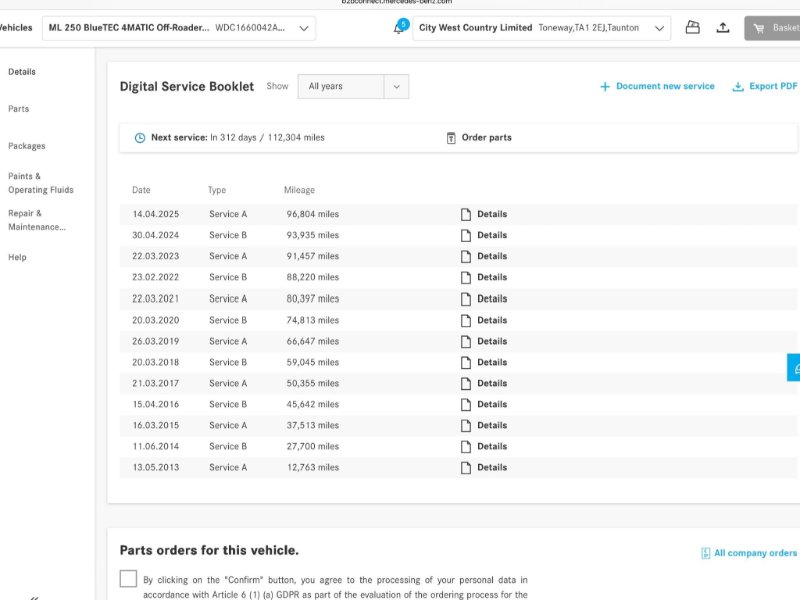Image resolution: width=800 pixels, height=600 pixels.
Task: Open document icon for 11.06.2014 service
Action: [x=466, y=446]
